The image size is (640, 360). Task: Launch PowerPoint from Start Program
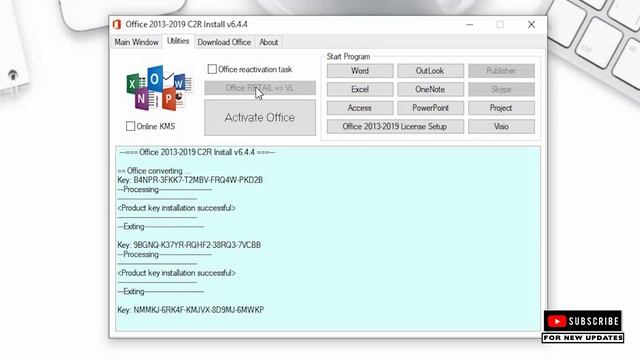[x=430, y=108]
